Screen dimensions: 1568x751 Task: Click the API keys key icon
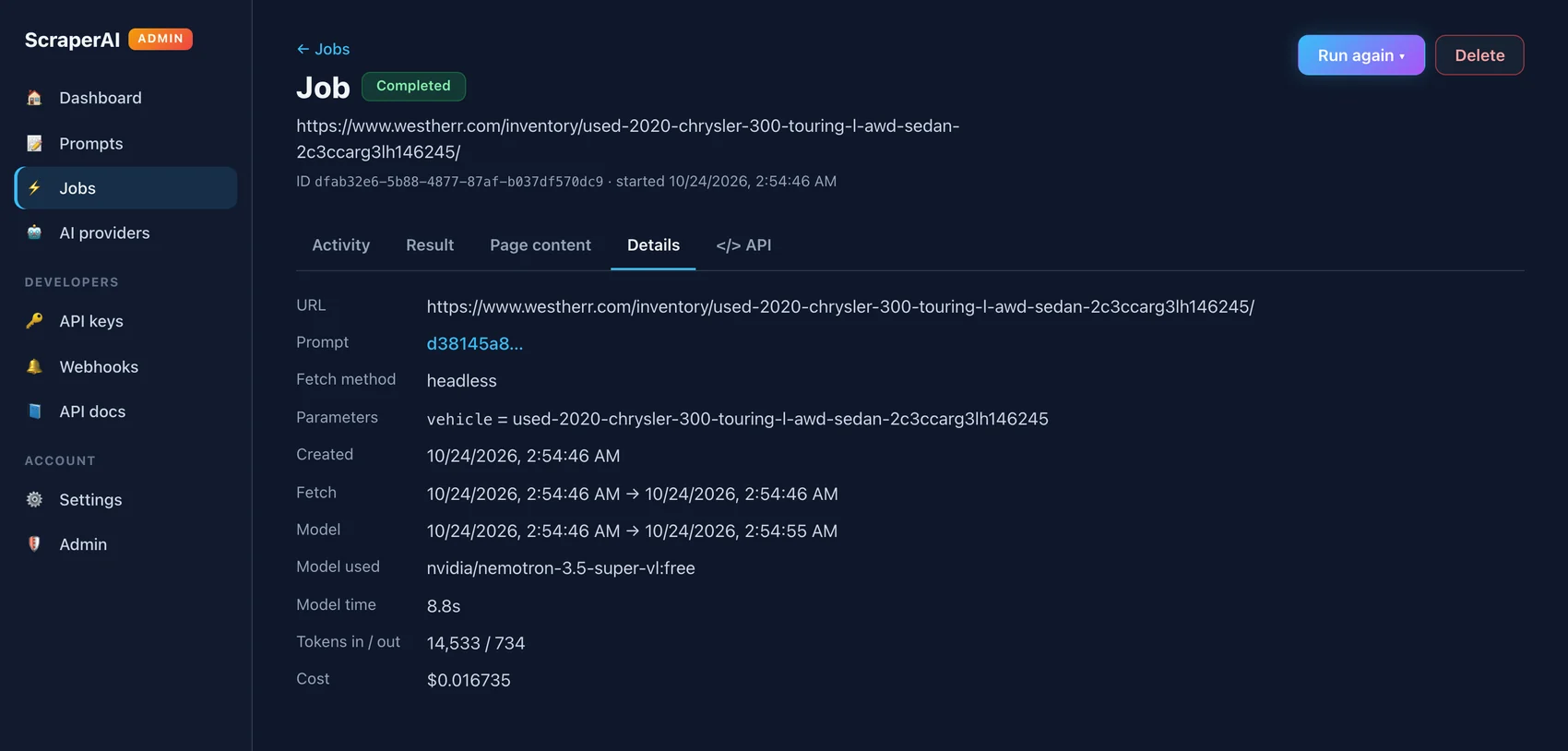(34, 321)
